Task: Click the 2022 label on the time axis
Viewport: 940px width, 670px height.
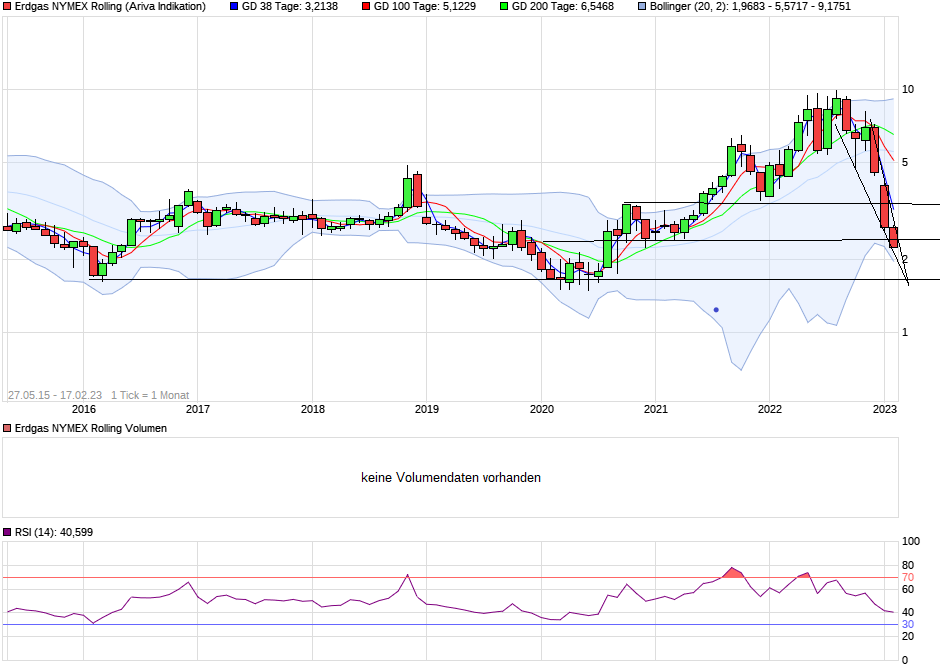Action: (x=770, y=409)
